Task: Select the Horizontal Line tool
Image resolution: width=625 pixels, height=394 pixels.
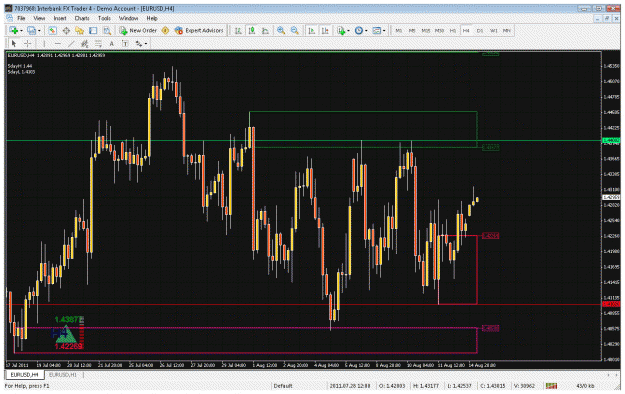Action: (x=57, y=43)
